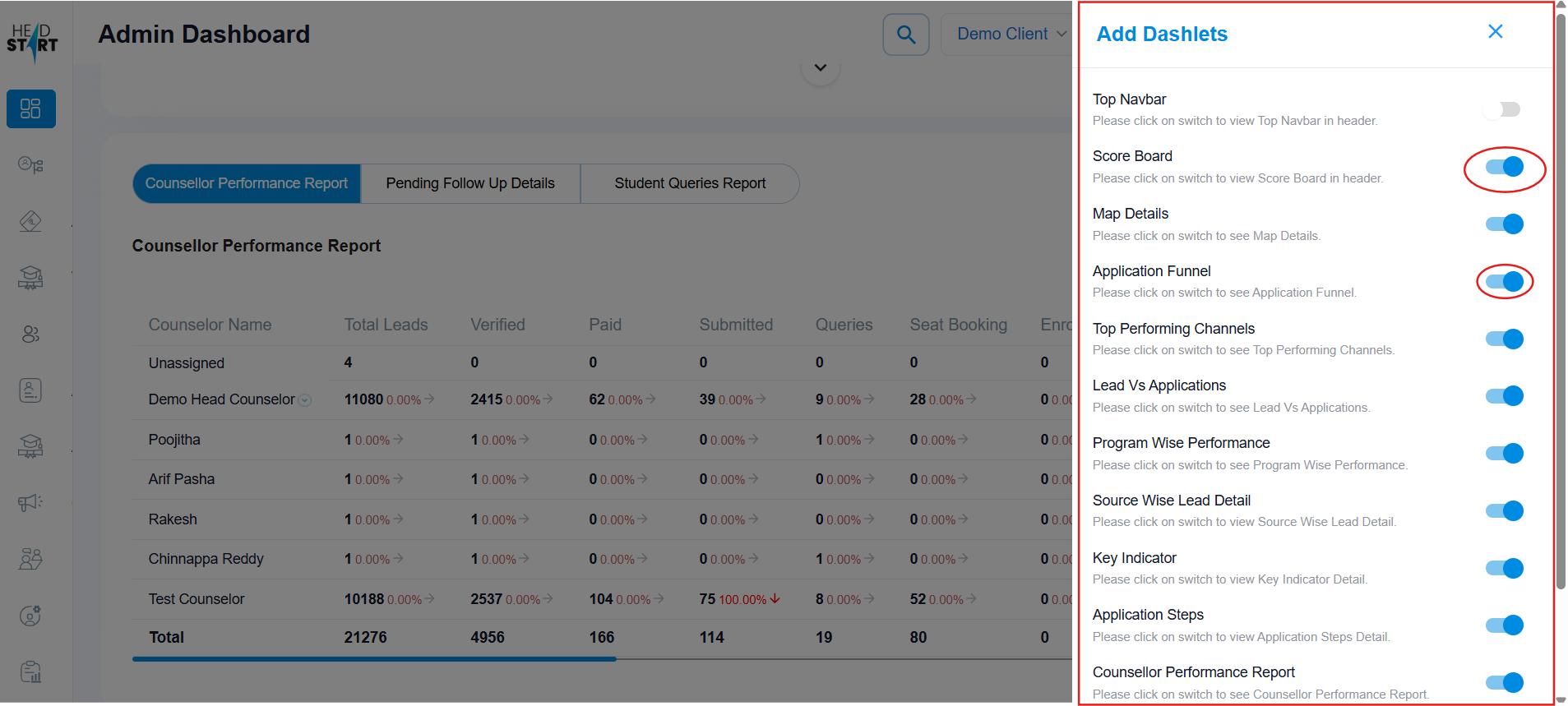Turn off the Score Board toggle
Image resolution: width=1568 pixels, height=706 pixels.
(1504, 167)
